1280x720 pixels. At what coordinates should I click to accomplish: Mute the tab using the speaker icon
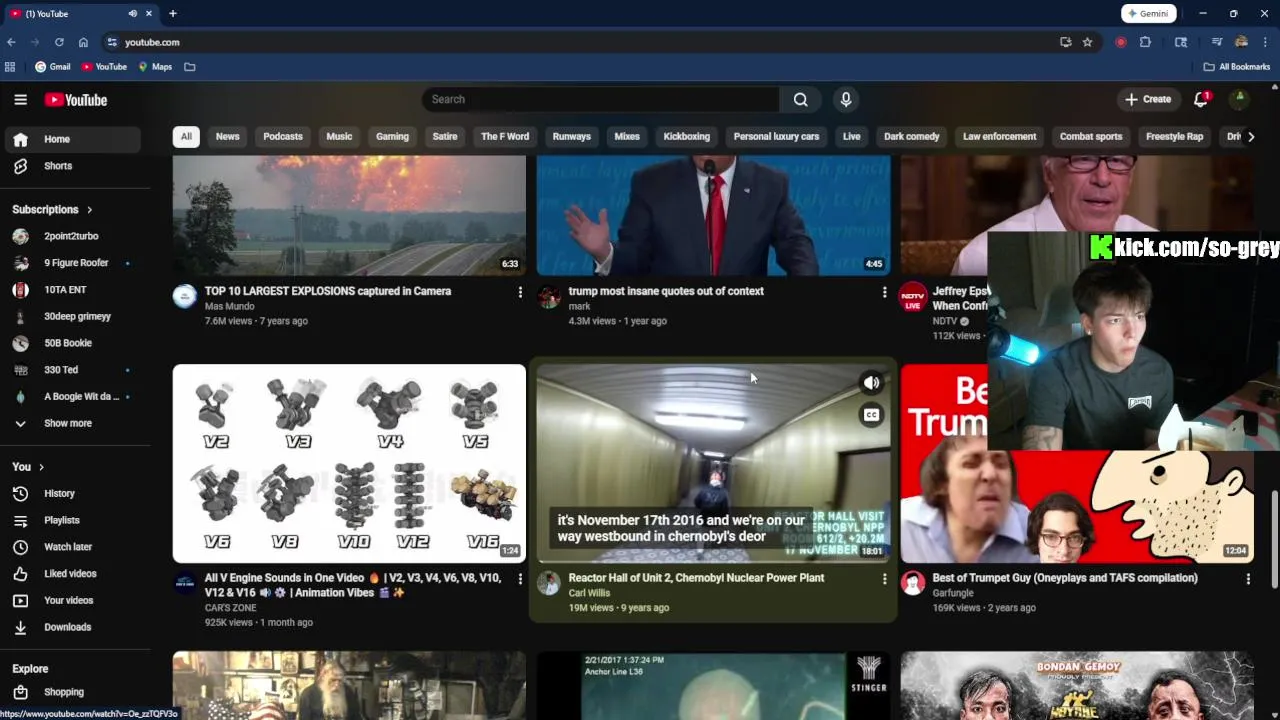(x=133, y=13)
